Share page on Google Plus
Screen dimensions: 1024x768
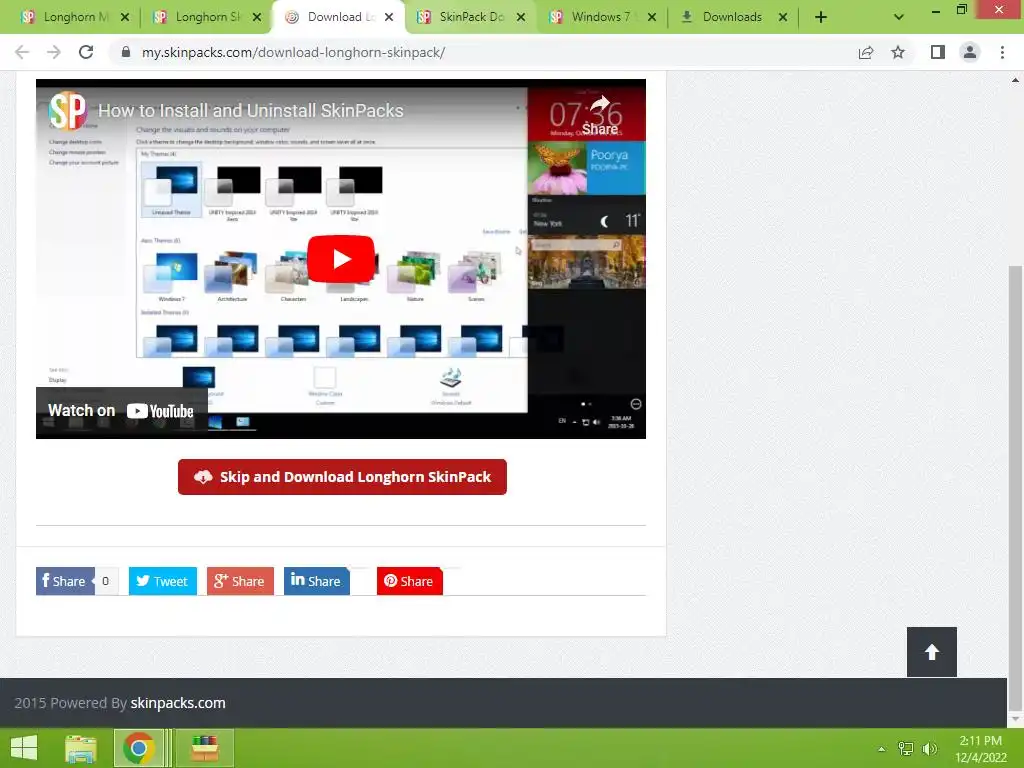pyautogui.click(x=240, y=581)
